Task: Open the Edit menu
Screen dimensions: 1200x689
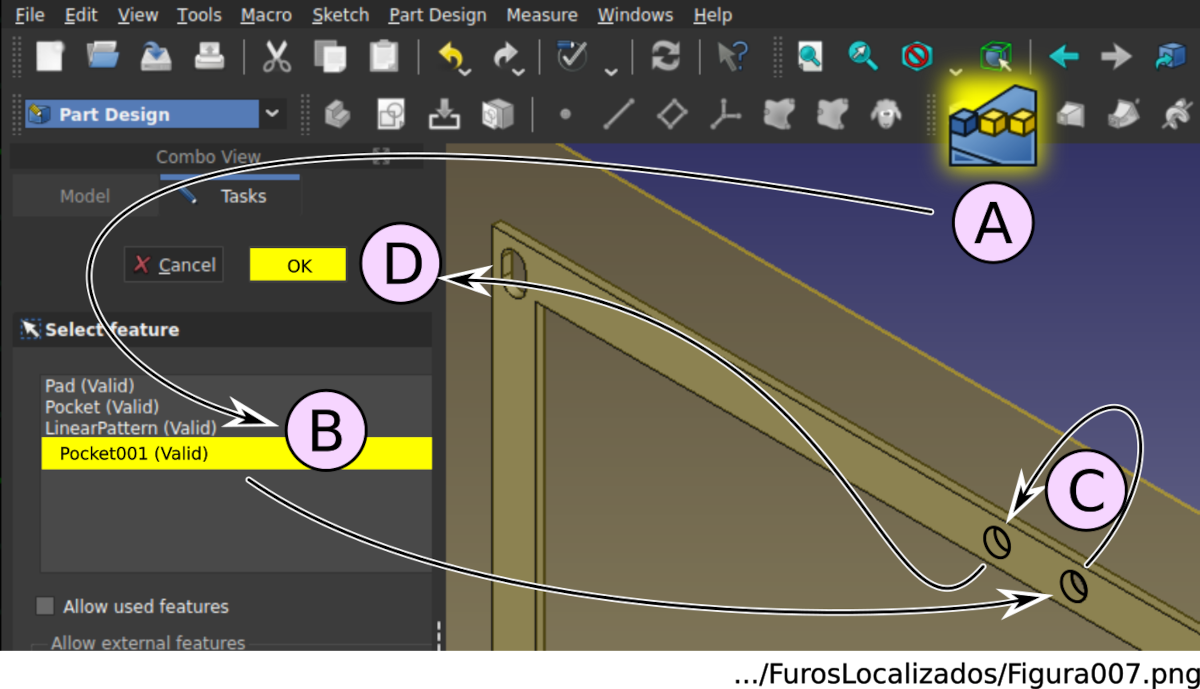Action: (x=81, y=15)
